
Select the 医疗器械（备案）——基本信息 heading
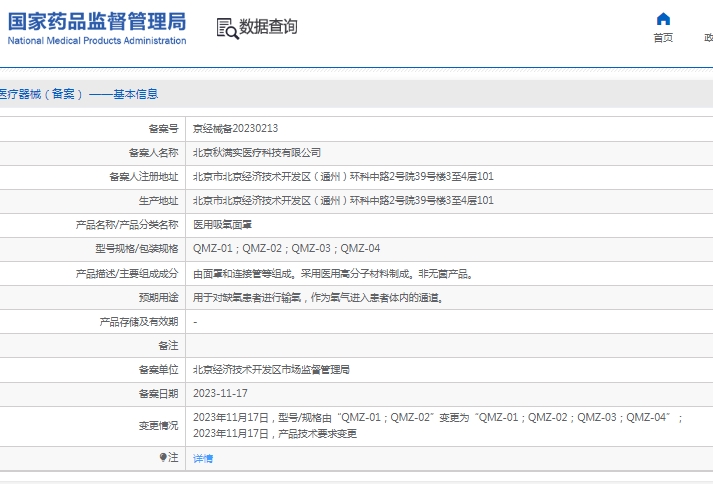pos(78,94)
